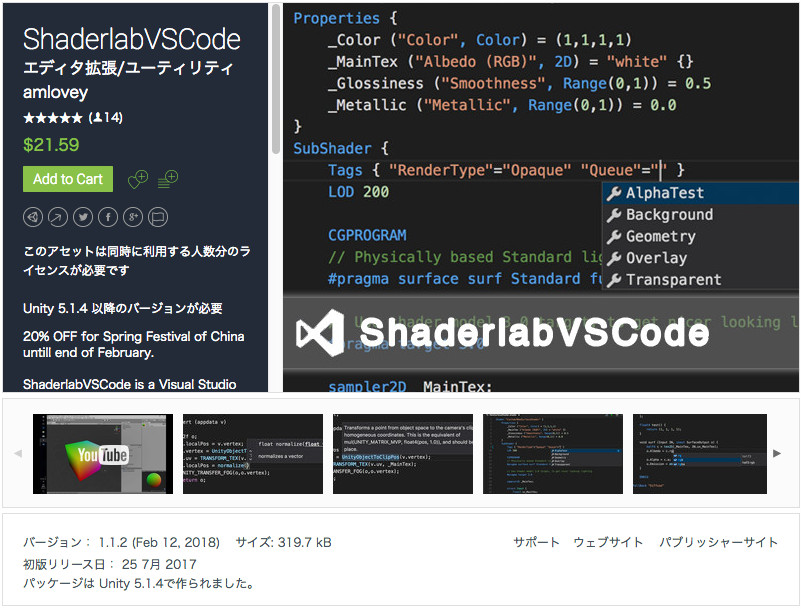Click the ShaderlabVSCode title heading

point(132,39)
